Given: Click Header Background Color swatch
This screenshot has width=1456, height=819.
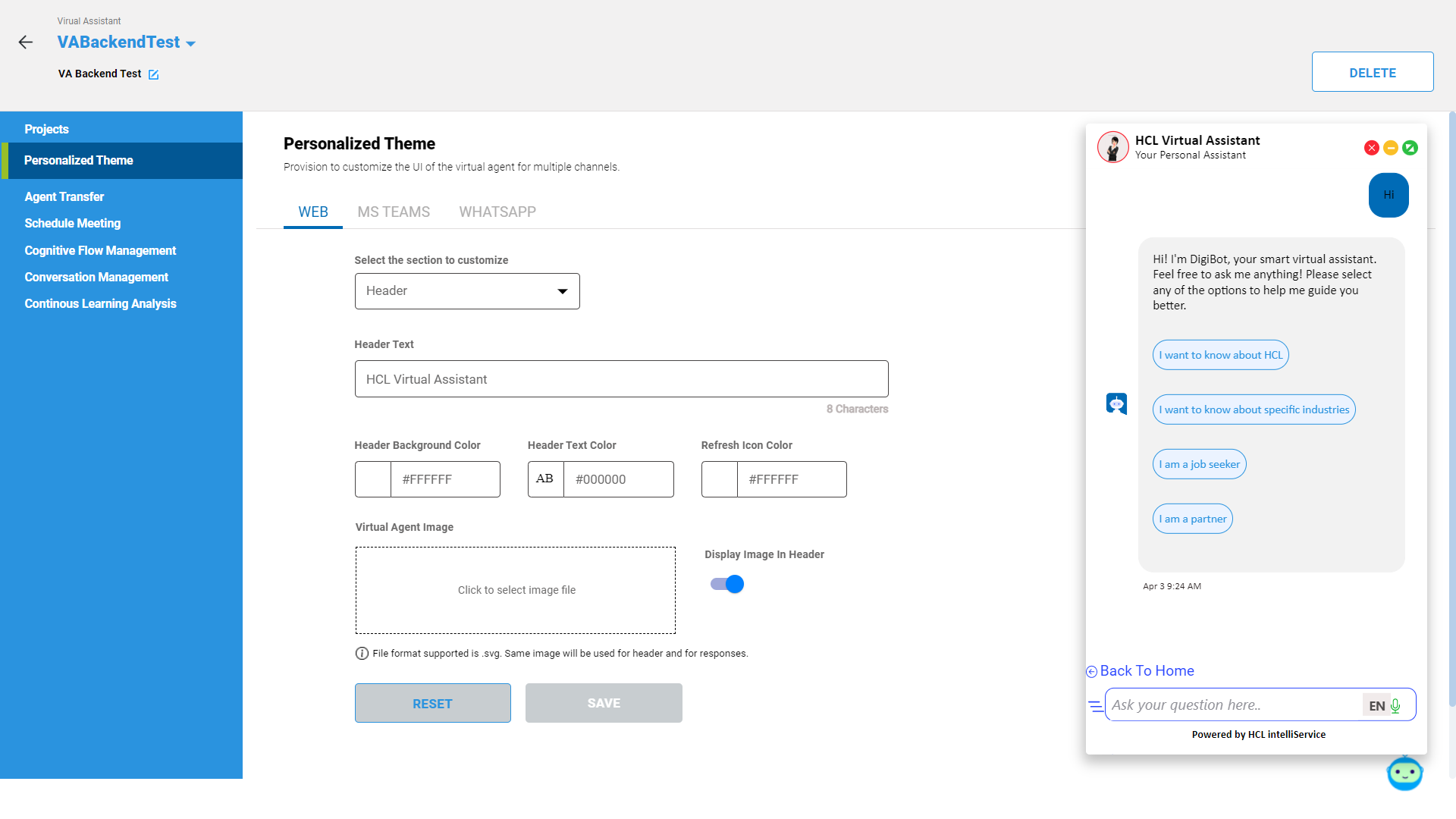Looking at the screenshot, I should (373, 479).
